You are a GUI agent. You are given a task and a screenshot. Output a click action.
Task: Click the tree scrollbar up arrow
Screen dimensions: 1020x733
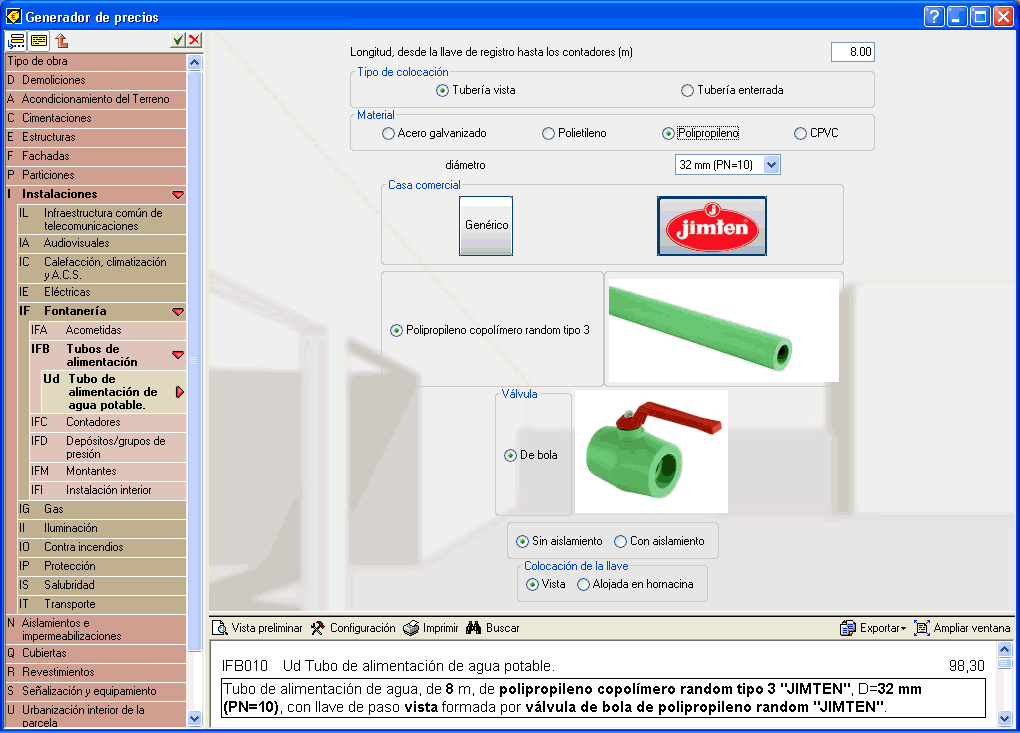[195, 62]
